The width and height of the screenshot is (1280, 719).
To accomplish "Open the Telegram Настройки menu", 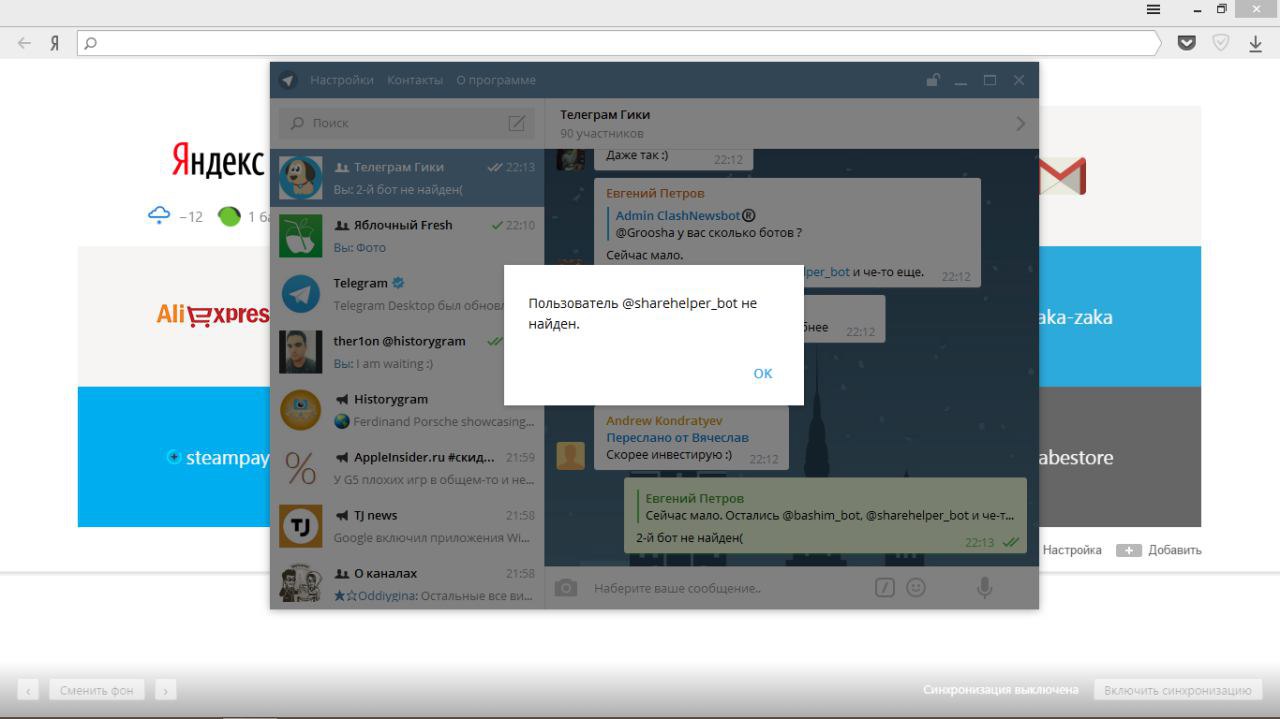I will pyautogui.click(x=342, y=80).
